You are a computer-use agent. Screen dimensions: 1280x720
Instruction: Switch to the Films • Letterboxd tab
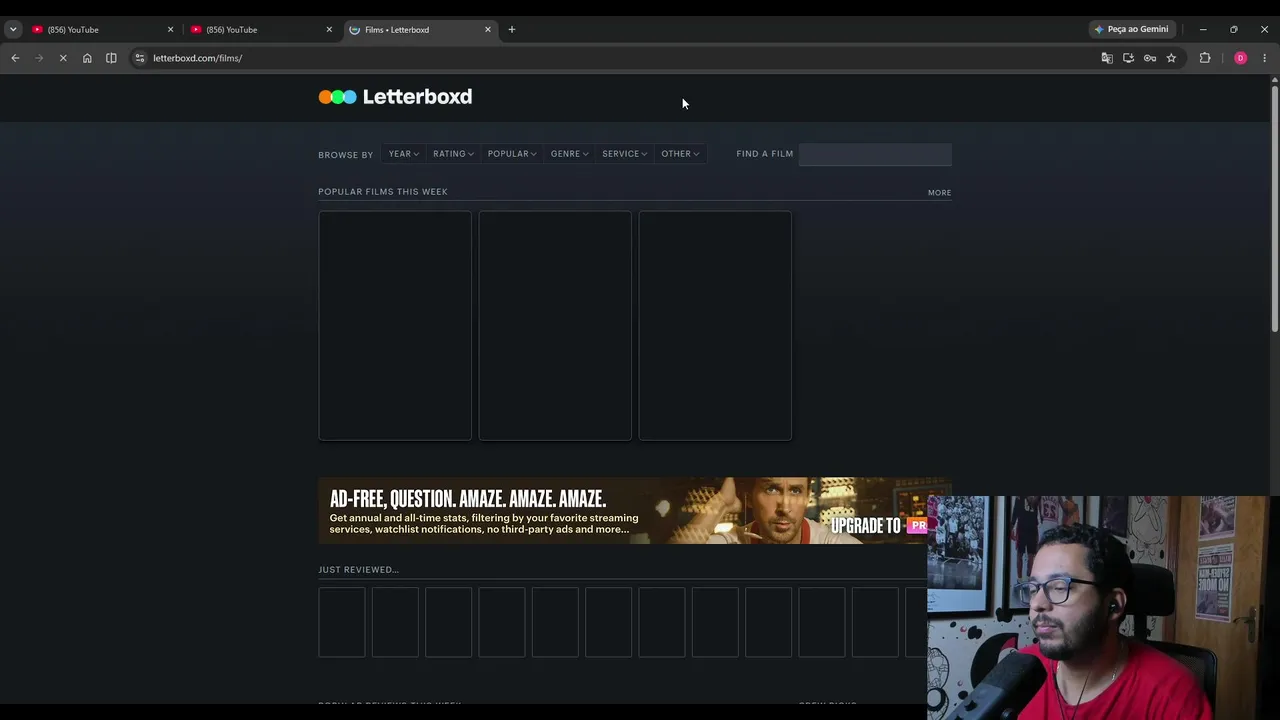[421, 30]
